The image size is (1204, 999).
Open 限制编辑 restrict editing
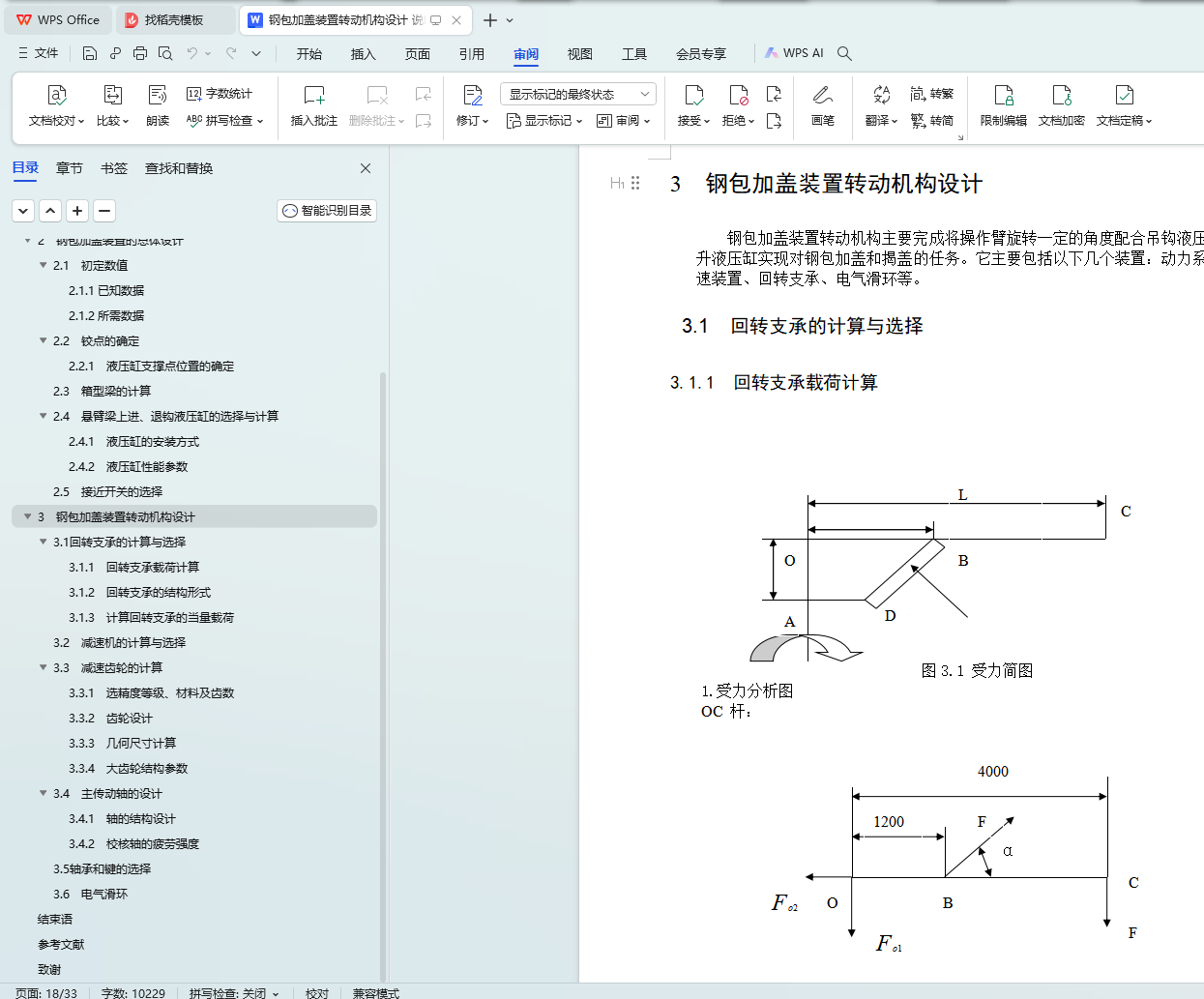(x=1004, y=106)
